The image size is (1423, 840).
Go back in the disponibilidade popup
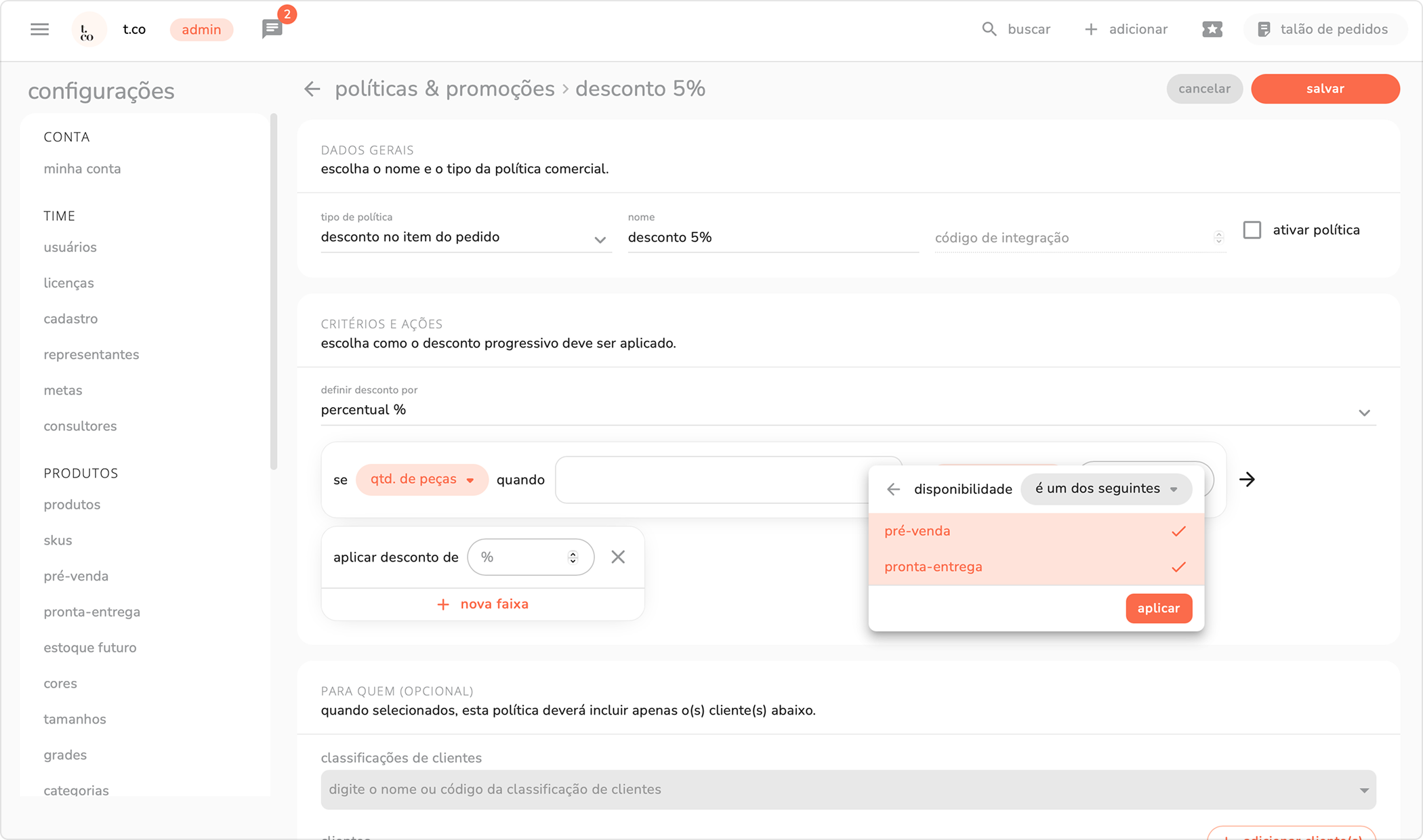893,489
